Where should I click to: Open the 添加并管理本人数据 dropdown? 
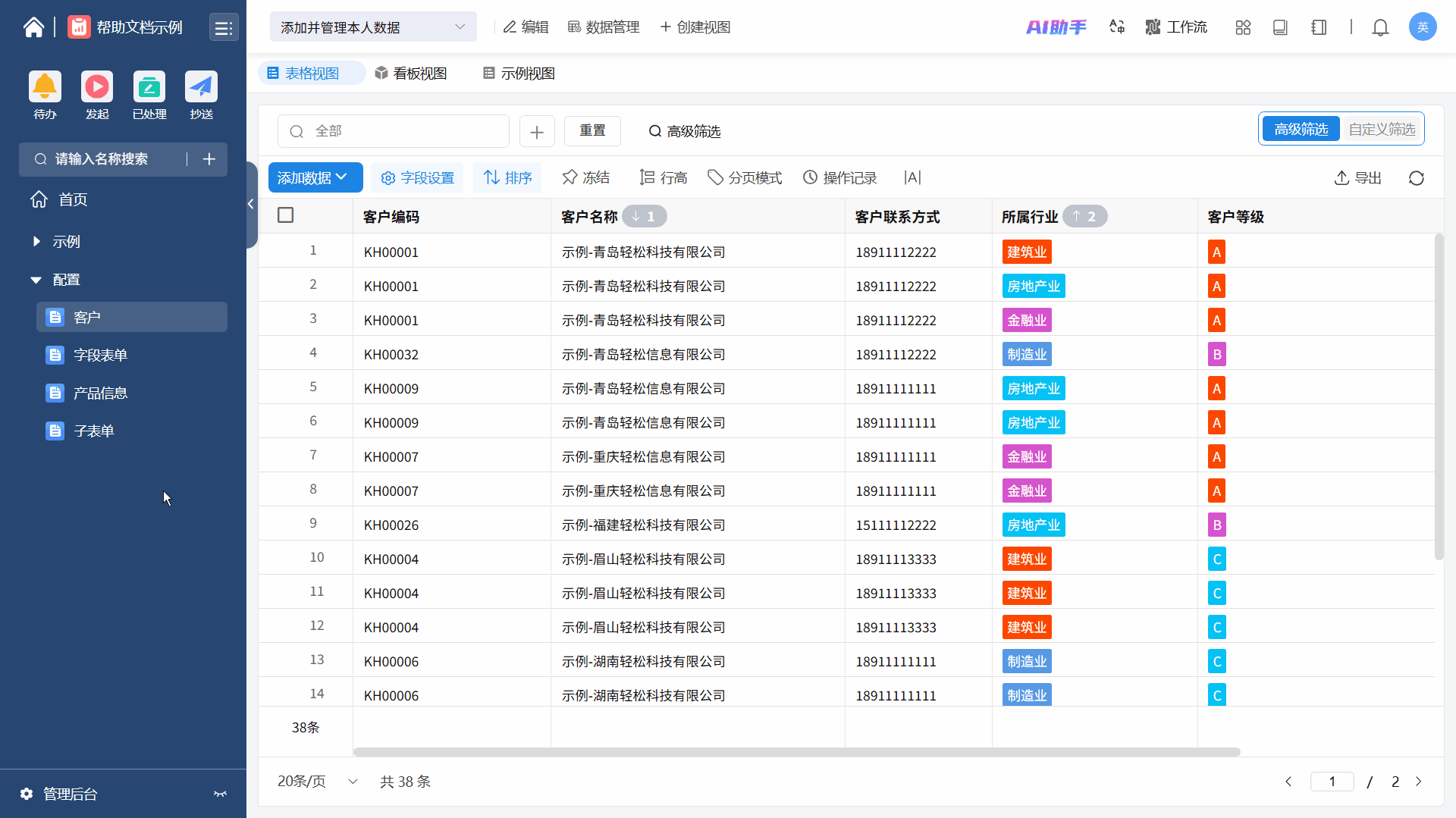coord(373,27)
